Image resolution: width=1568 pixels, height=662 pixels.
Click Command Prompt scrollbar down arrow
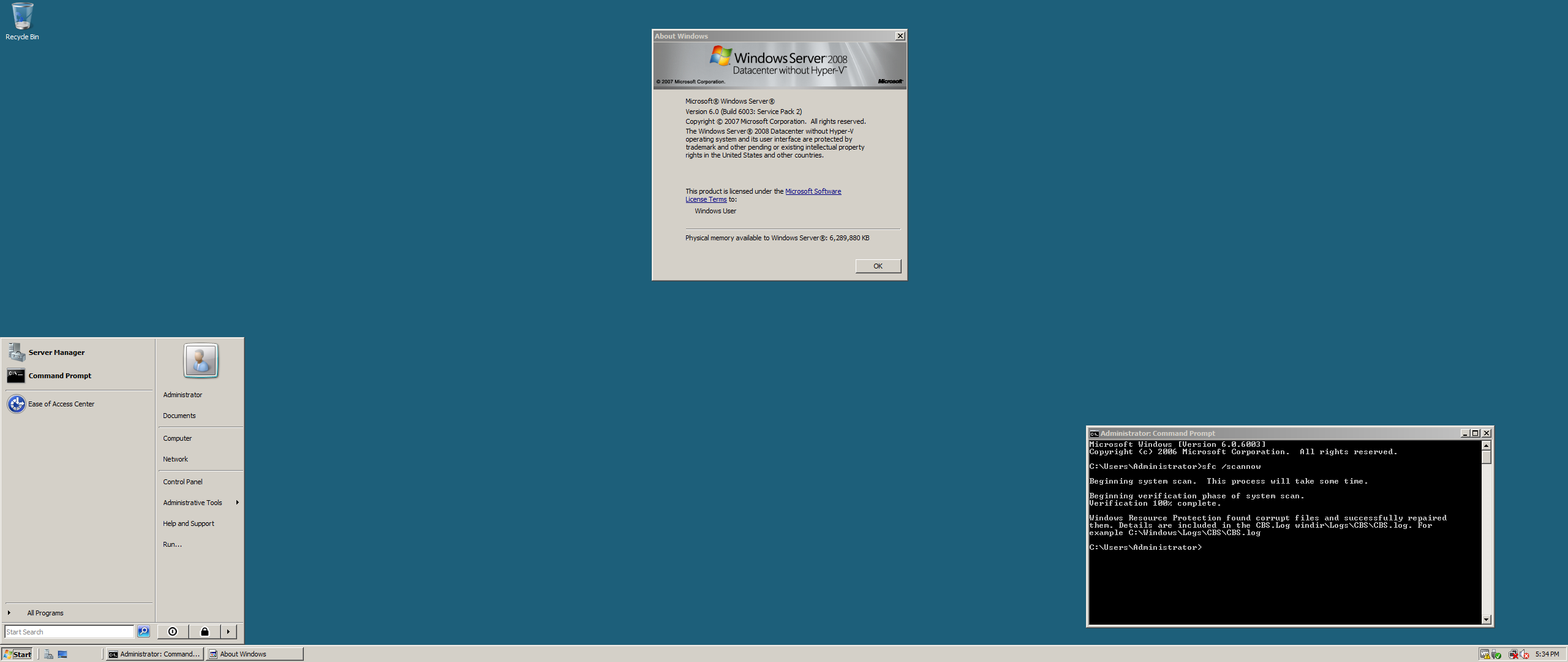coord(1486,619)
